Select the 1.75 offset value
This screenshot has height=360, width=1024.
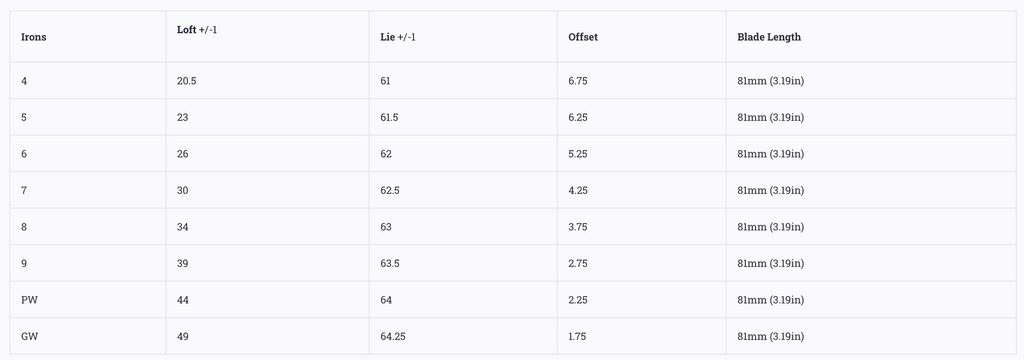click(577, 337)
